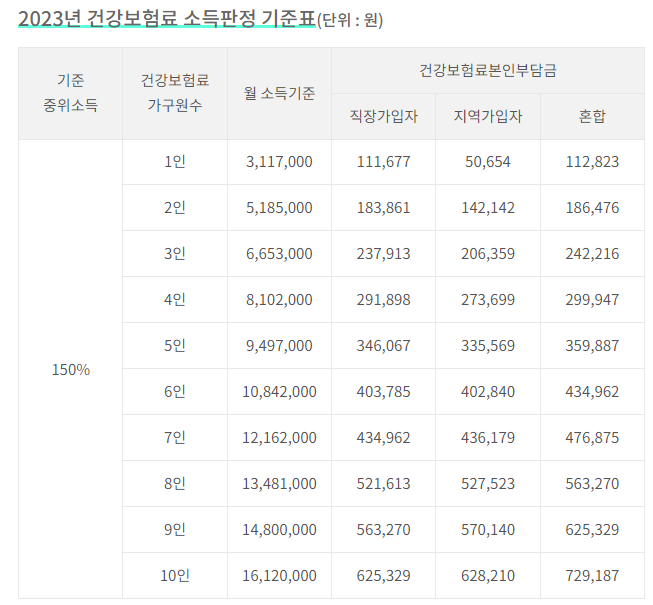The image size is (653, 605).
Task: Select the 527,523 cell
Action: tap(488, 483)
